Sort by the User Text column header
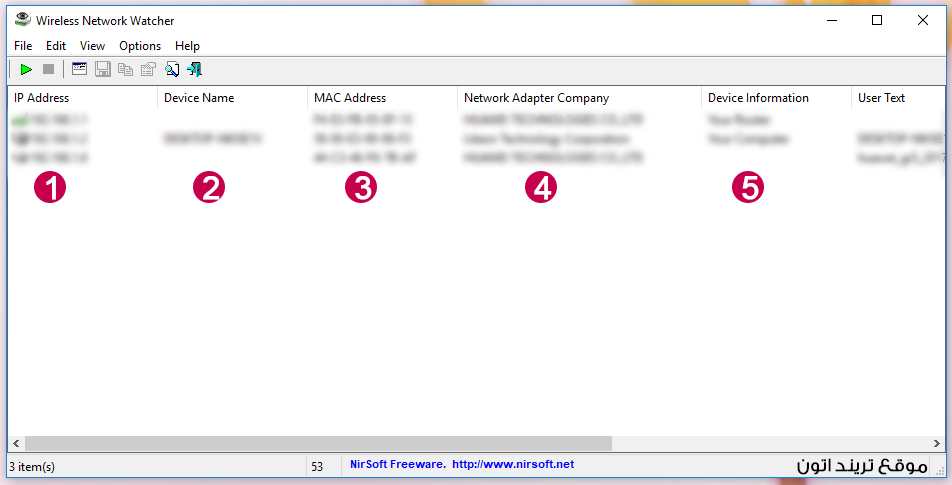952x485 pixels. pyautogui.click(x=899, y=98)
